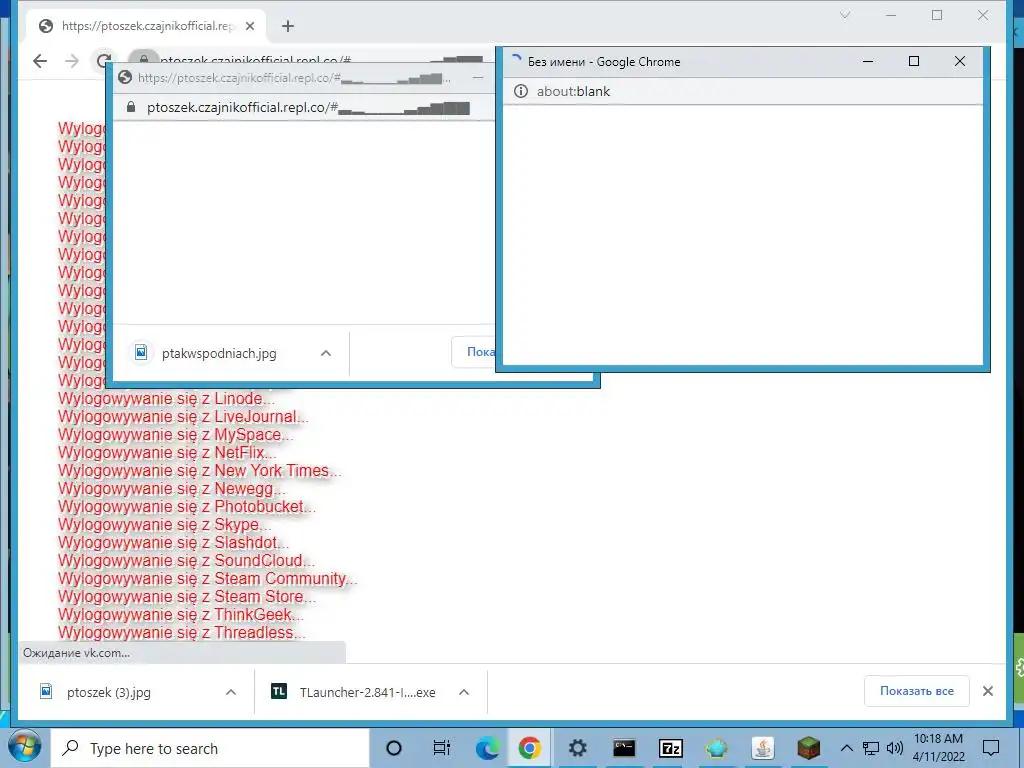Click text Wylogowywanie się z Steam Store

tap(187, 596)
